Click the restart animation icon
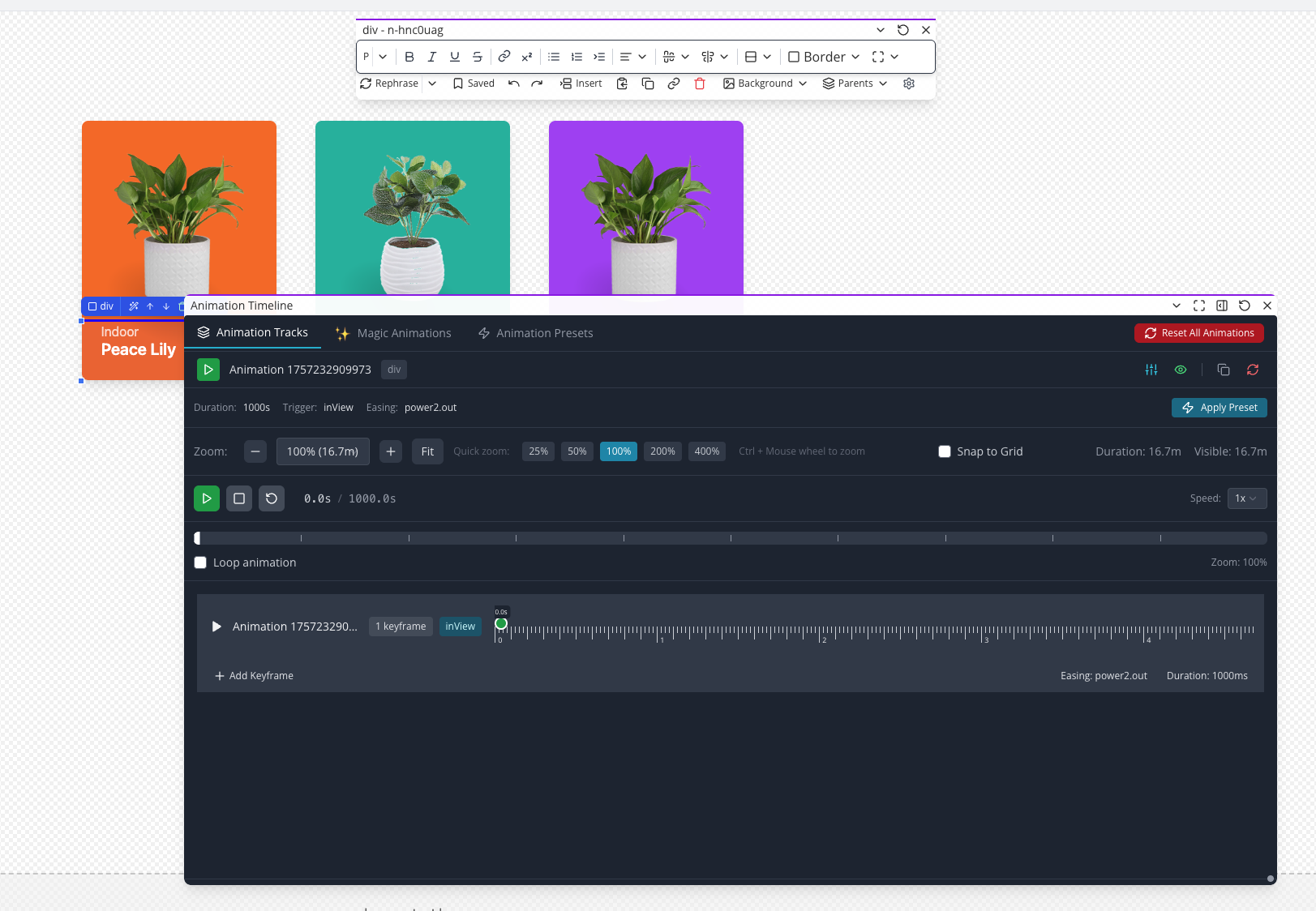The image size is (1316, 911). [272, 498]
